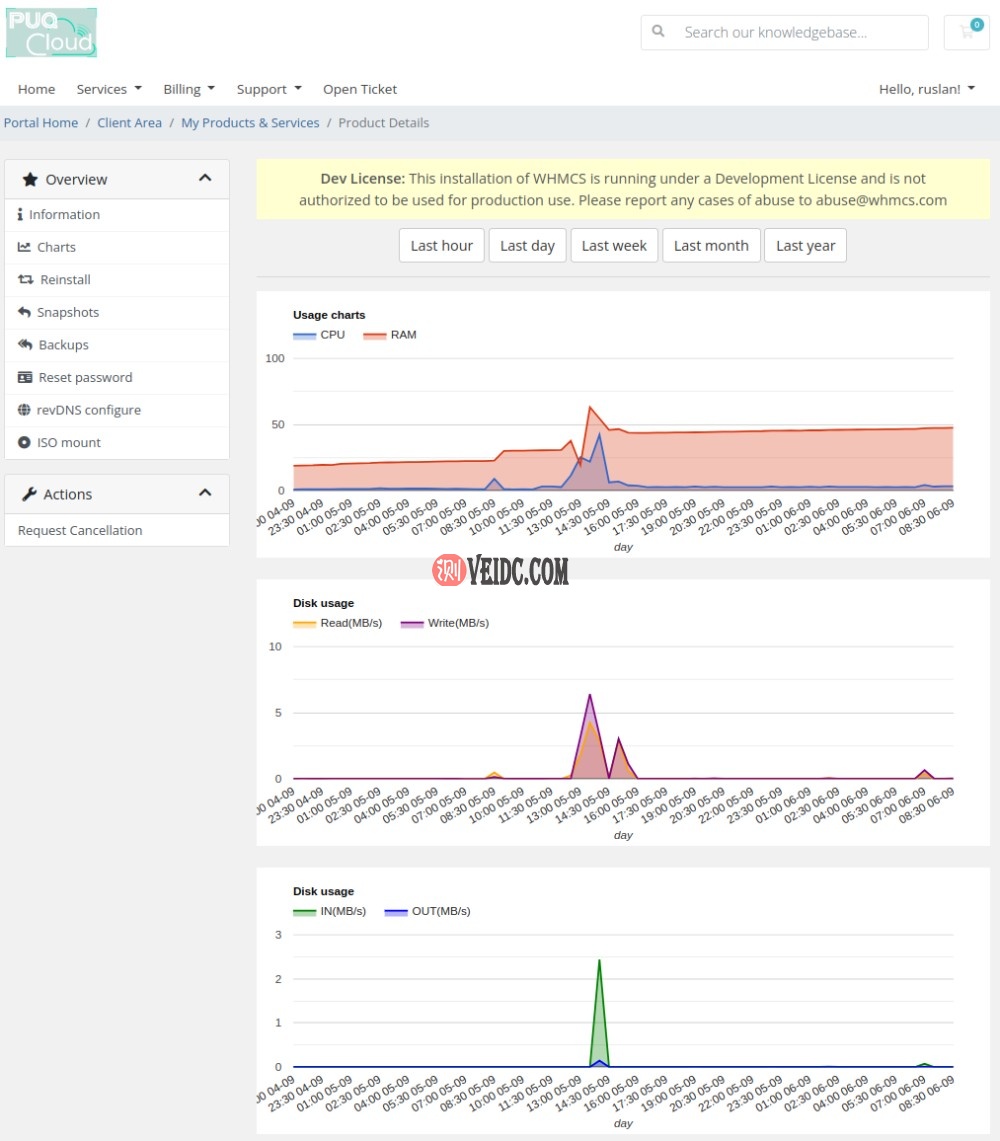Image resolution: width=1000 pixels, height=1141 pixels.
Task: Go to Open Ticket page
Action: click(360, 89)
